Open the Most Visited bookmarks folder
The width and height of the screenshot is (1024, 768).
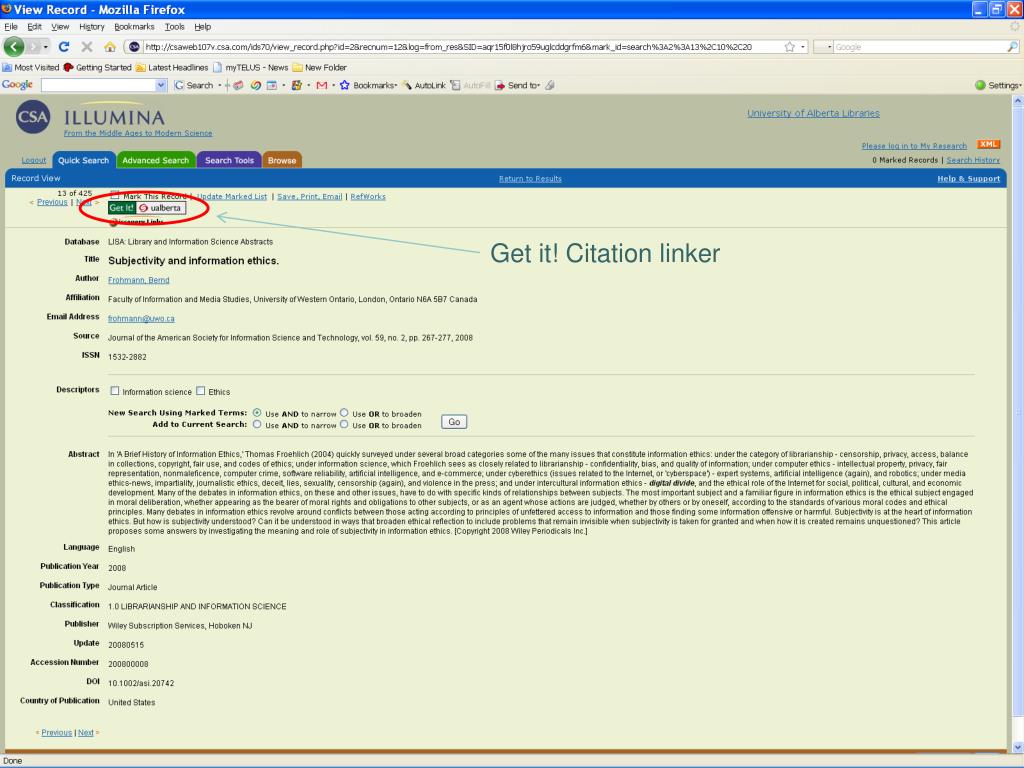point(31,67)
